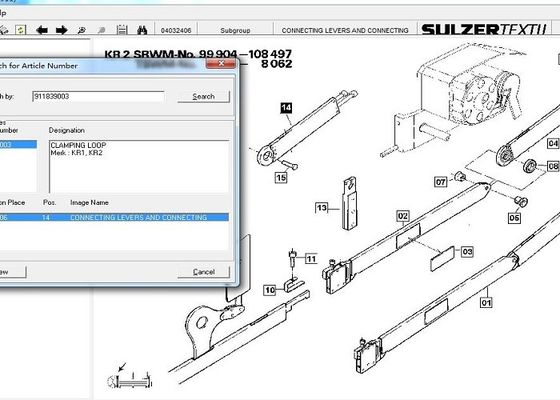
Task: Click the greyed-out zoom toolbar icon
Action: [102, 30]
